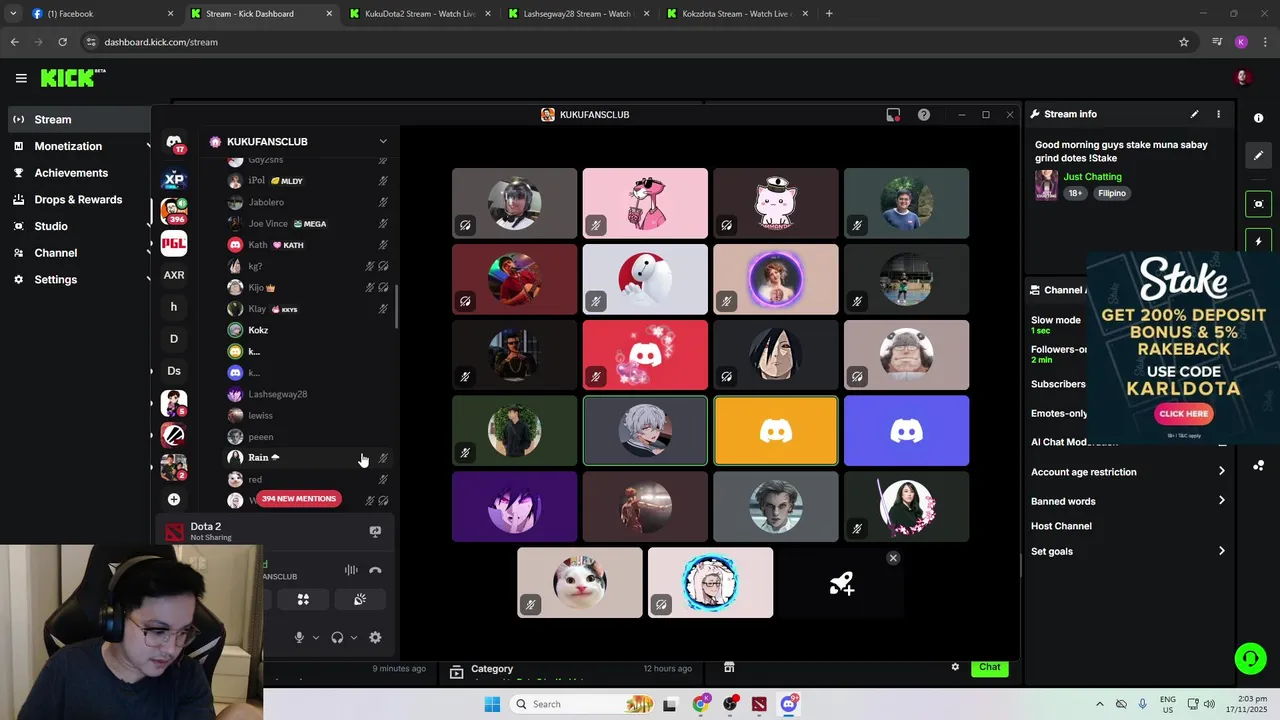Viewport: 1280px width, 720px height.
Task: Switch to Lashsegway28 Stream browser tab
Action: point(578,14)
